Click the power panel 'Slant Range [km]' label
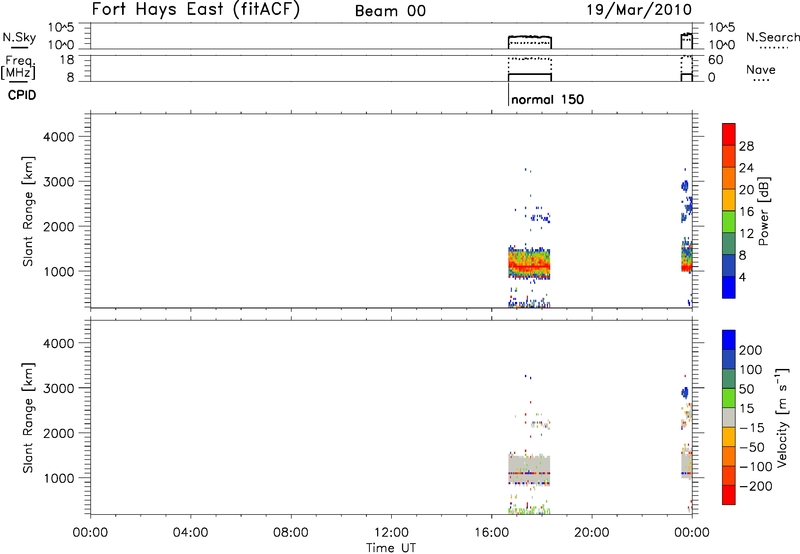Screen dimensions: 800x554 coord(28,211)
